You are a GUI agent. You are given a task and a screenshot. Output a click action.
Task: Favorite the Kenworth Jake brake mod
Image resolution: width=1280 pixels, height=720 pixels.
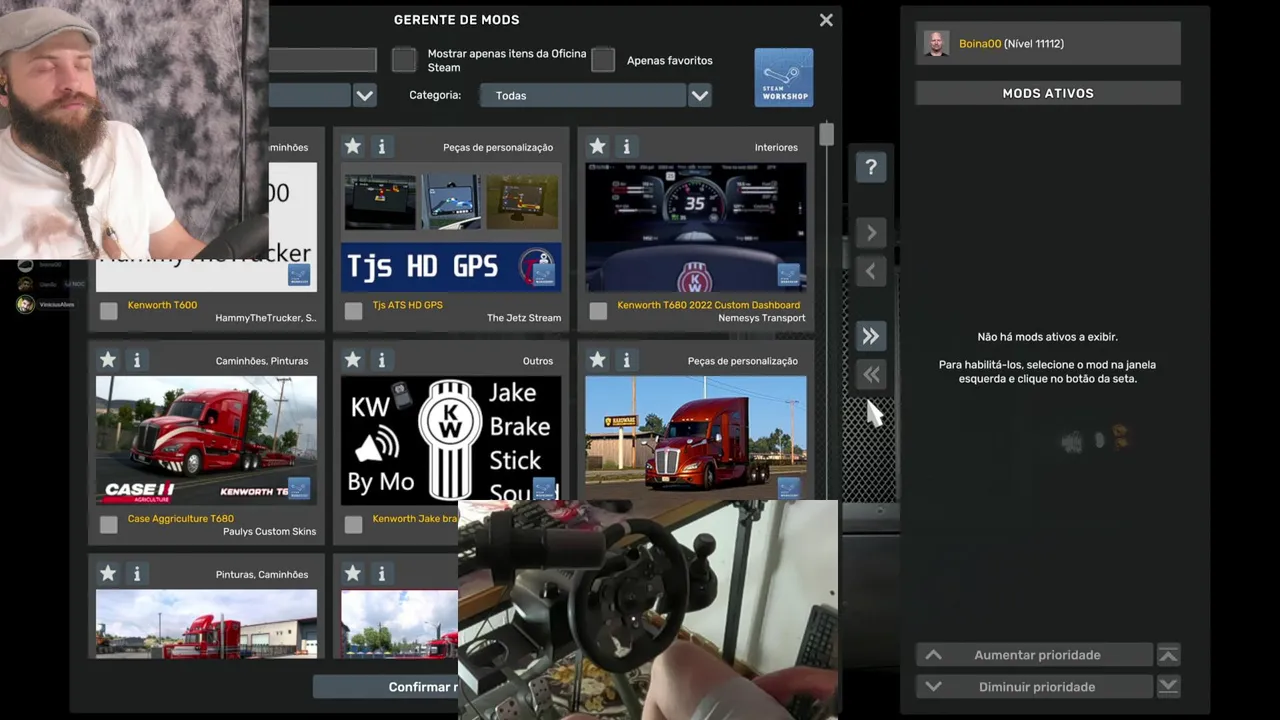tap(352, 360)
